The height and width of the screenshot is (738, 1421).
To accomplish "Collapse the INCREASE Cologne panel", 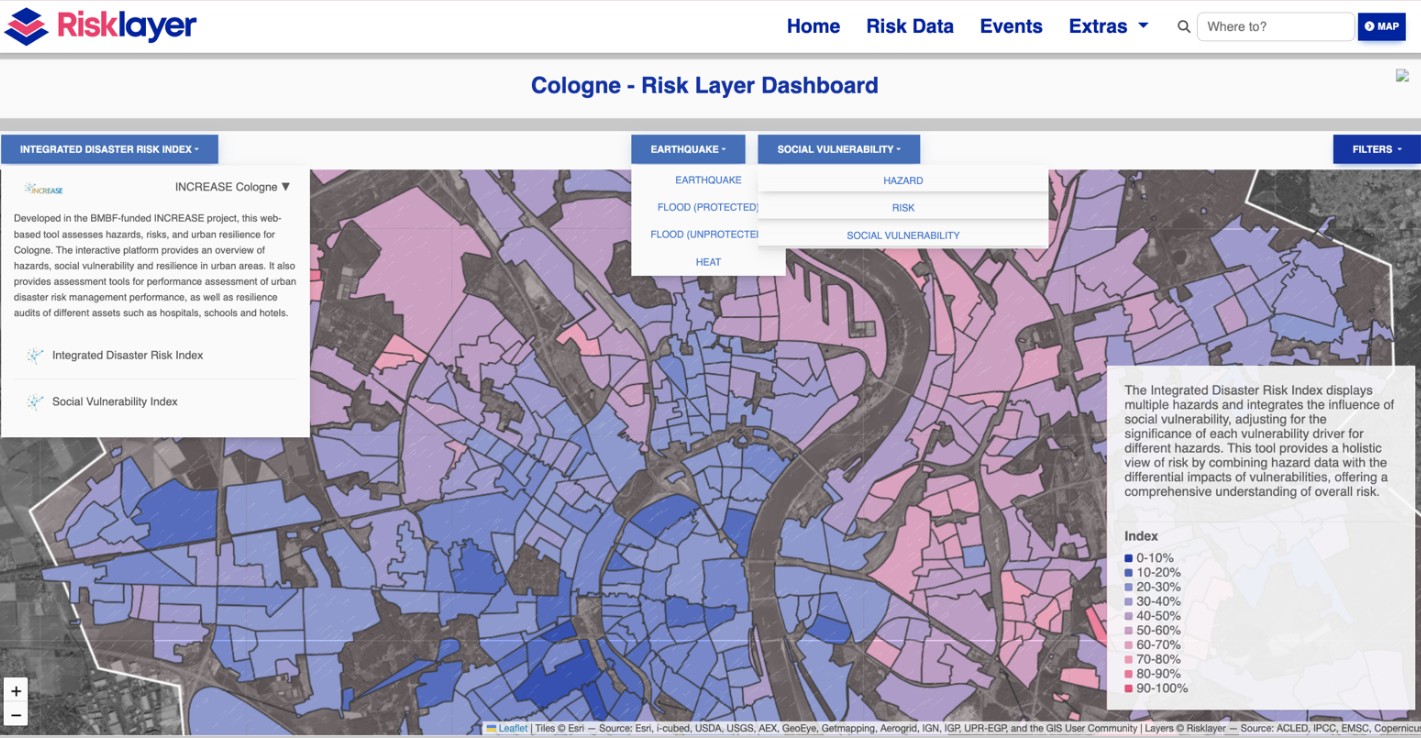I will tap(232, 187).
